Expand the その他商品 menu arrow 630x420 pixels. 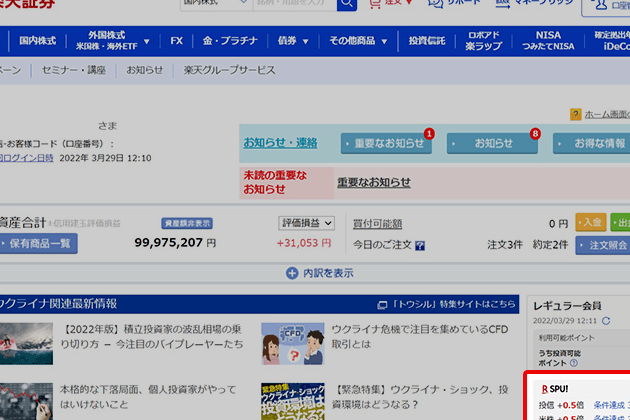[x=384, y=41]
